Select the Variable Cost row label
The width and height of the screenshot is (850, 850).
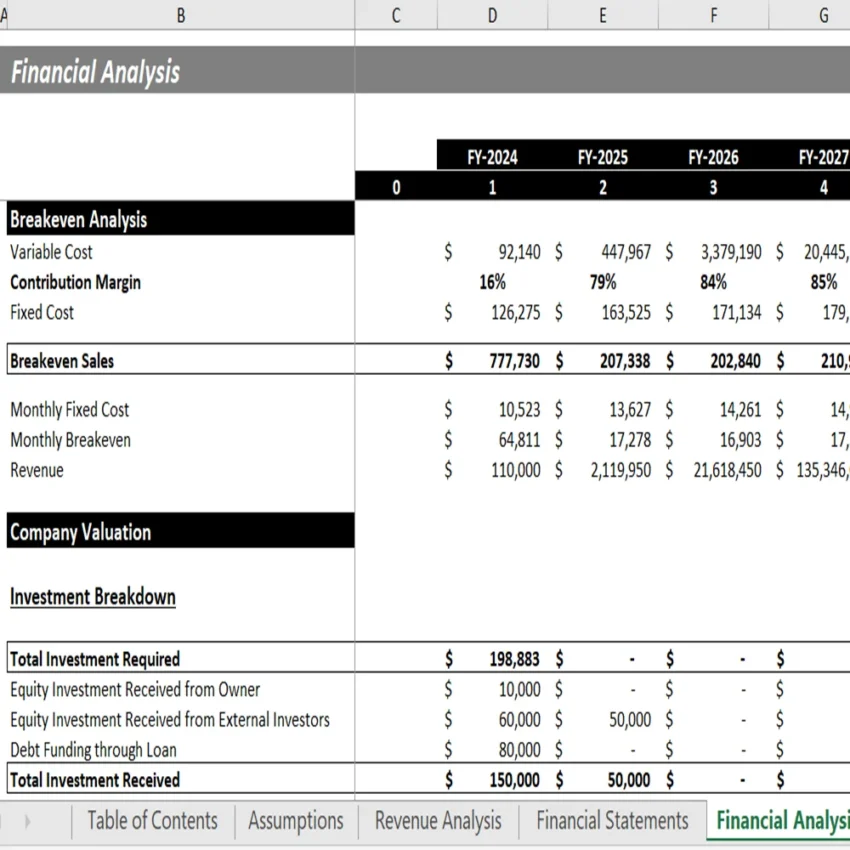coord(50,252)
